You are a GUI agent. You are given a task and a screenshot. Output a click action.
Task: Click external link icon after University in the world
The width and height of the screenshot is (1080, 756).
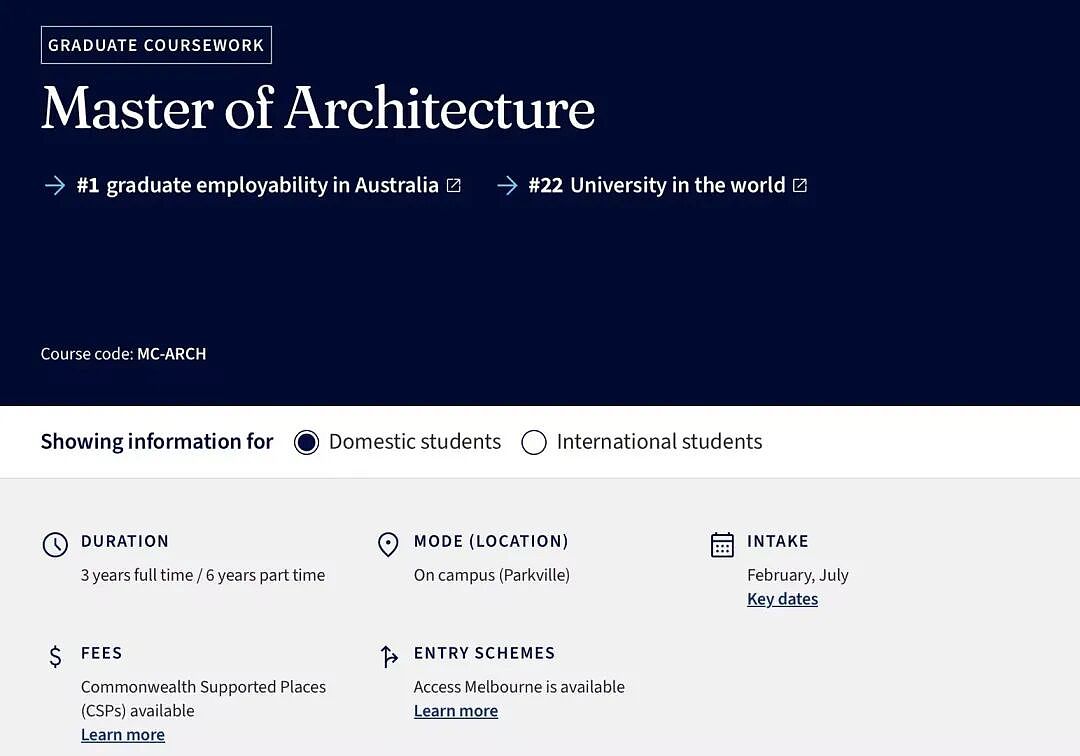[x=800, y=185]
